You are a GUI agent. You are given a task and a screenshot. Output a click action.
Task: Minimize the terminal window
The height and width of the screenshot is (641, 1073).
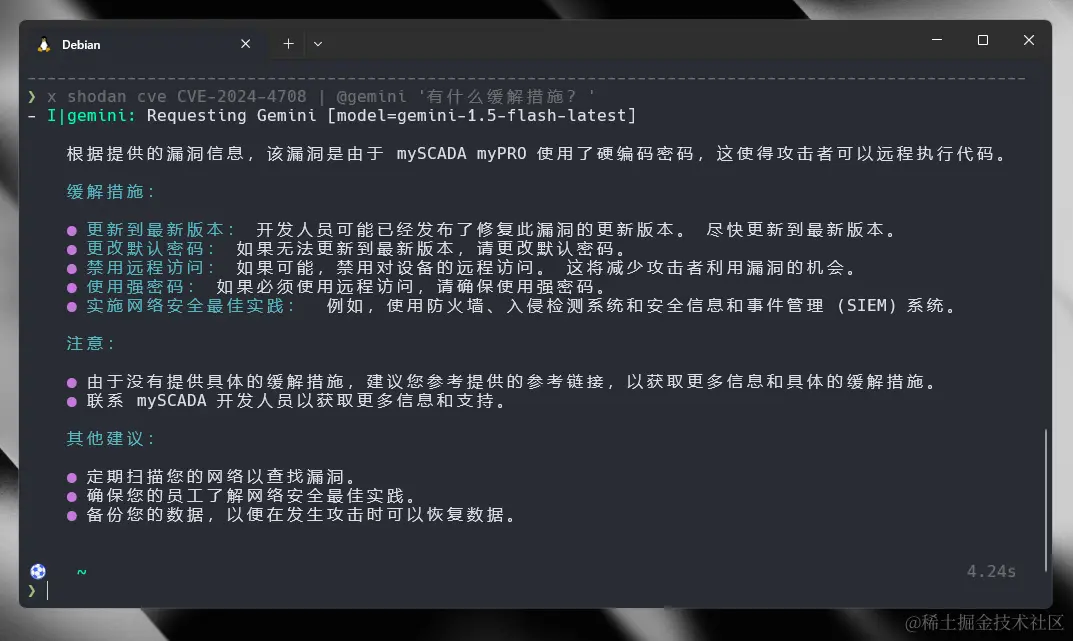(x=937, y=40)
